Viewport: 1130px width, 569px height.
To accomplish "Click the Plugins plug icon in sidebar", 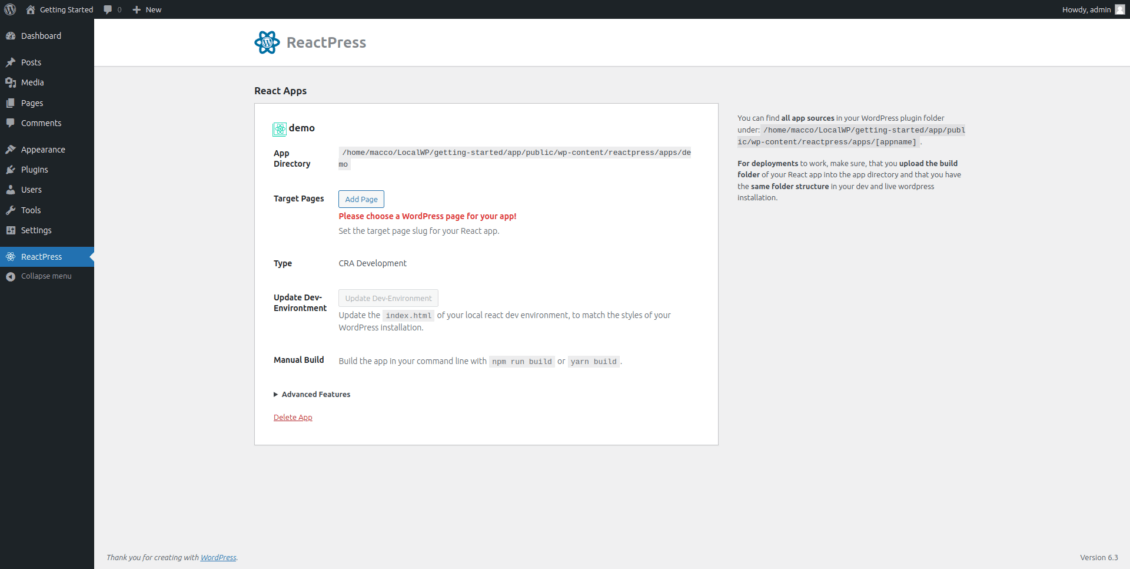I will (10, 170).
